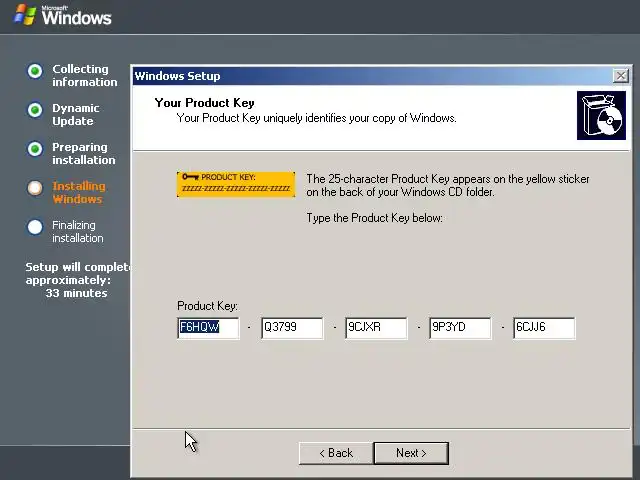Click the Preparing installation step indicator

pos(35,149)
